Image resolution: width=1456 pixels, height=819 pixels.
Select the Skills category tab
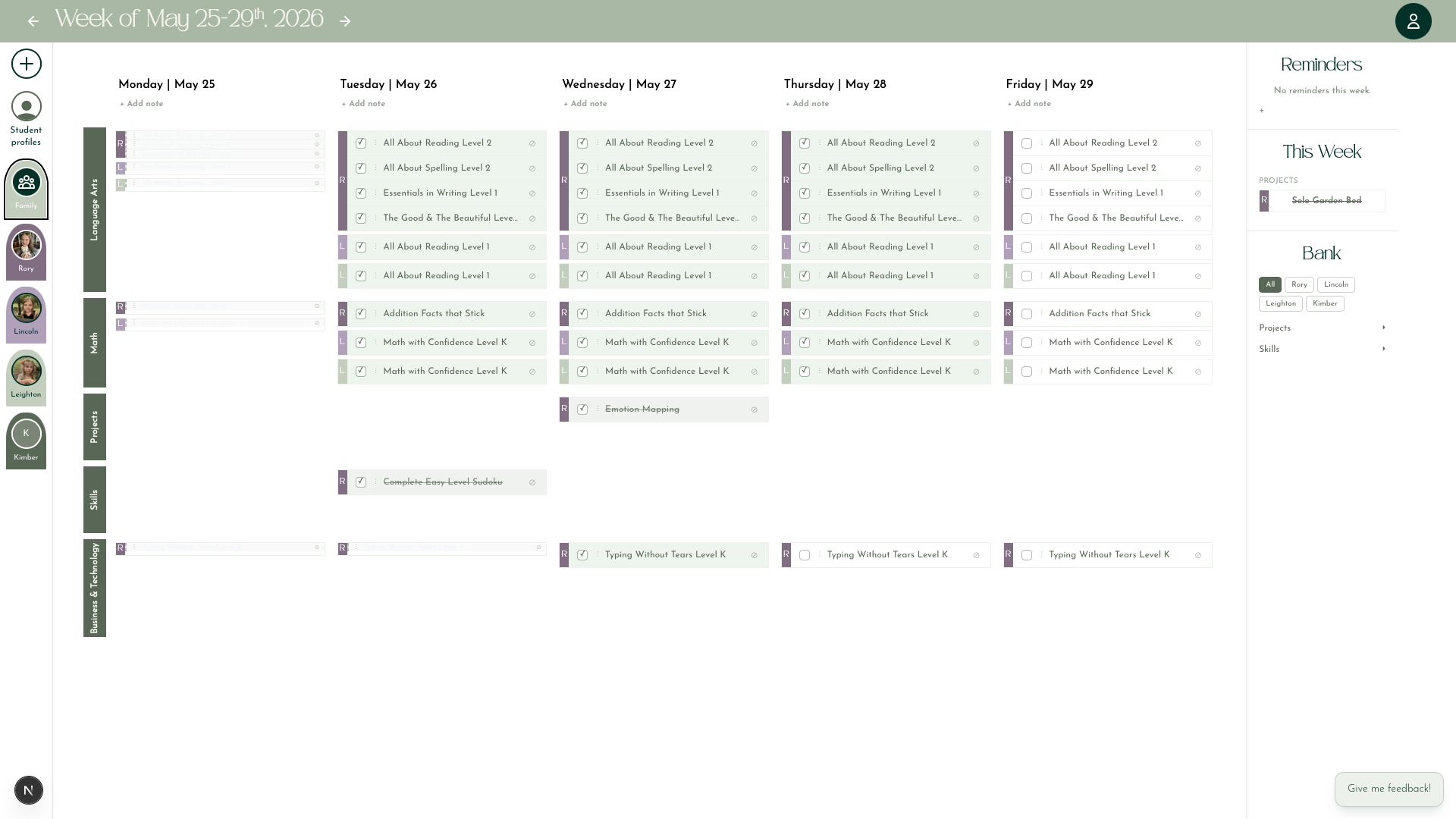(95, 500)
